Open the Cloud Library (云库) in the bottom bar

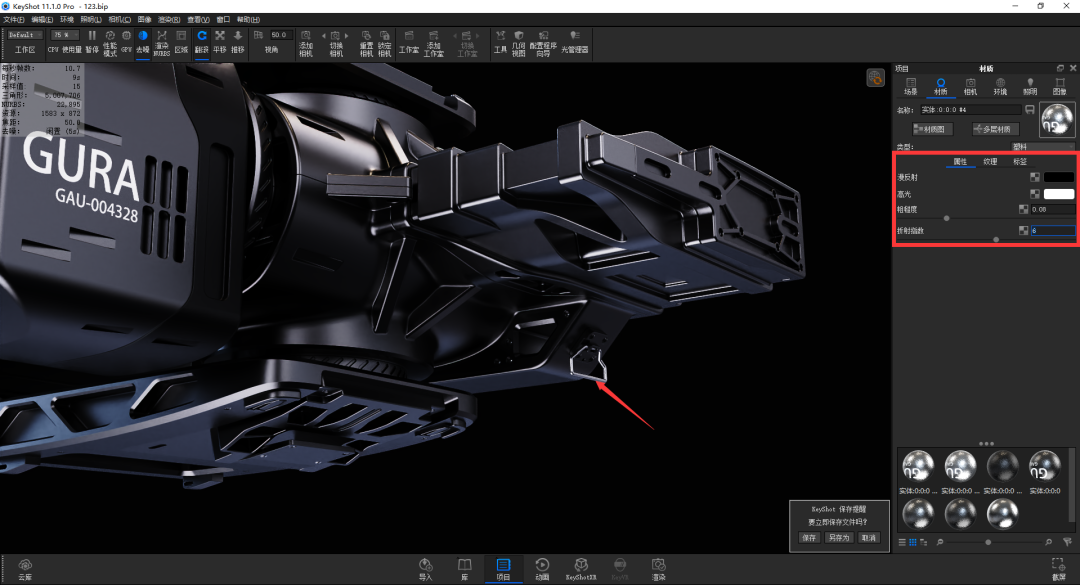point(25,568)
